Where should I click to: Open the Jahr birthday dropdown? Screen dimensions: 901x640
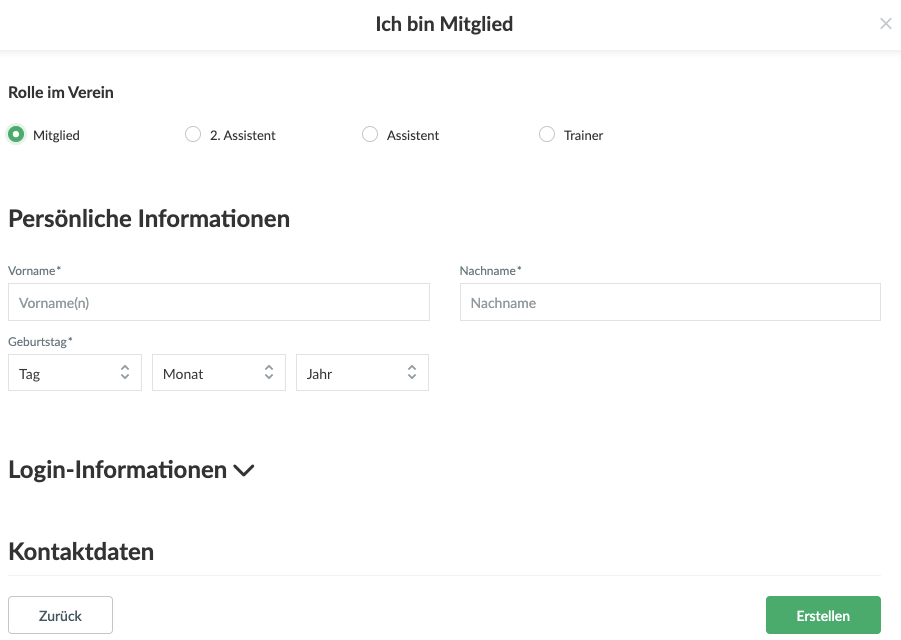pyautogui.click(x=362, y=373)
